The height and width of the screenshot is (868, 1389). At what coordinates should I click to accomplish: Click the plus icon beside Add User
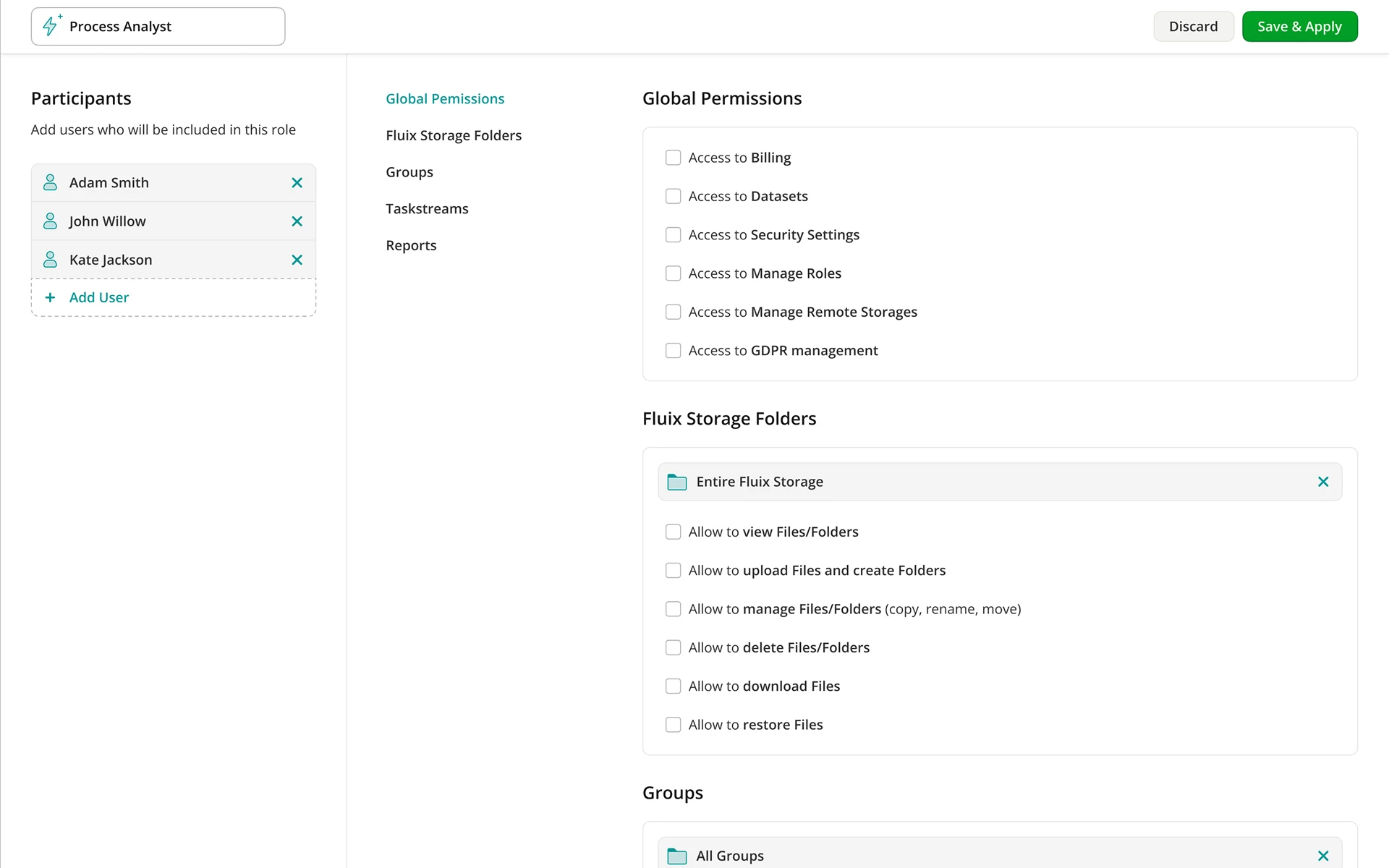(50, 297)
